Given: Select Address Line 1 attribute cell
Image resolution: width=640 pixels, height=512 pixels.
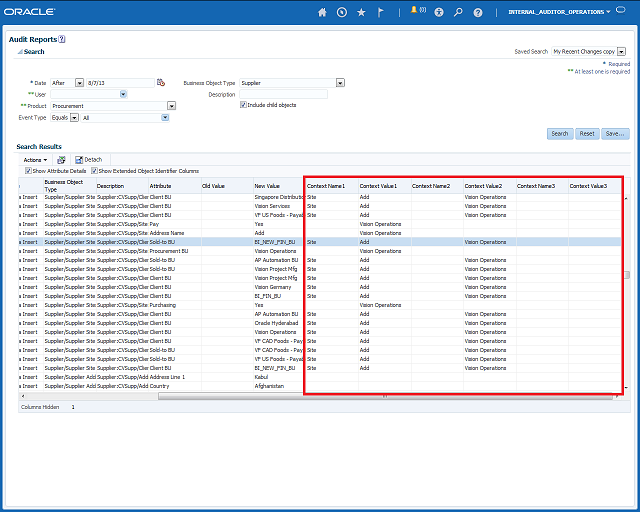Looking at the screenshot, I should tap(175, 377).
